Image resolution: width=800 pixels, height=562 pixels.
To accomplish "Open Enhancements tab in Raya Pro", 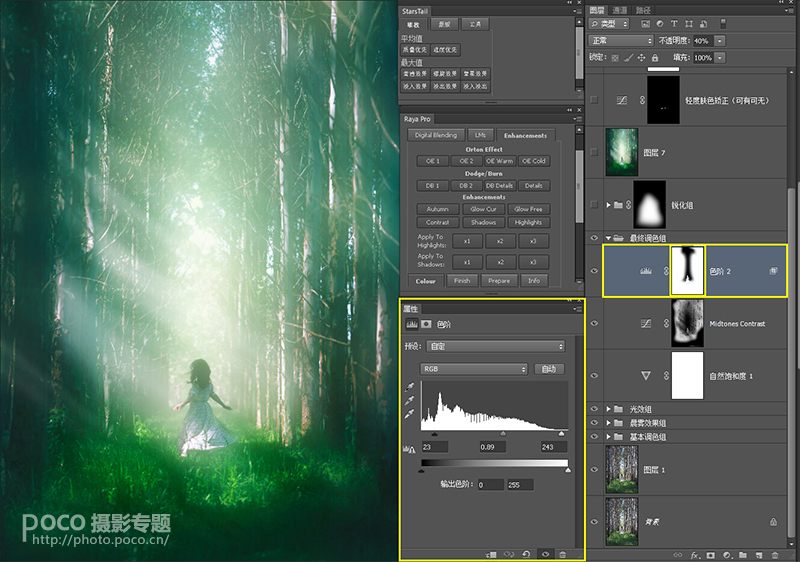I will [525, 135].
